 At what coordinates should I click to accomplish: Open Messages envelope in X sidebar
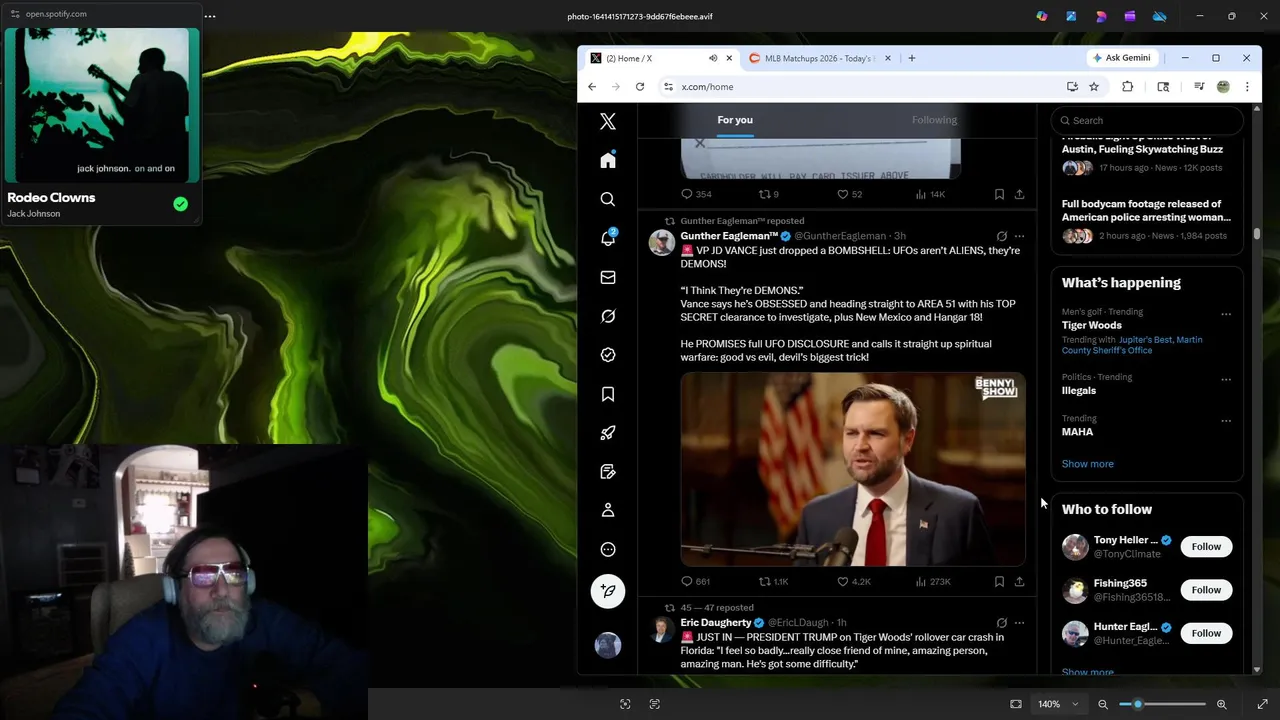click(608, 277)
